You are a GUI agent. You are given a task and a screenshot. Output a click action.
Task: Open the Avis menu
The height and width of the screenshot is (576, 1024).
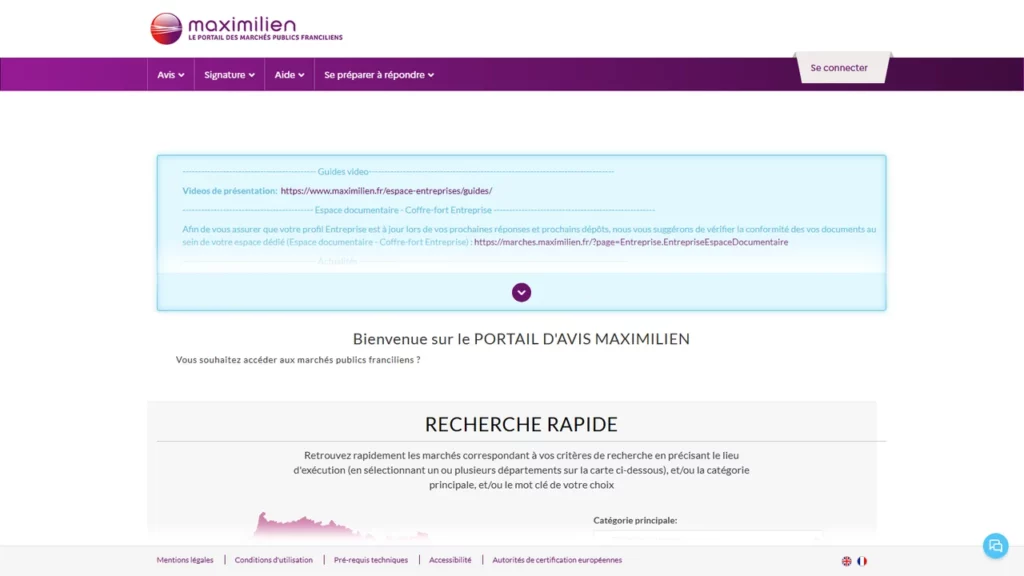tap(170, 74)
